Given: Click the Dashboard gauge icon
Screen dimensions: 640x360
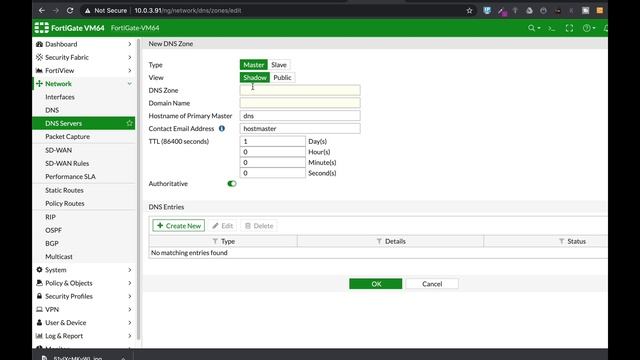Looking at the screenshot, I should point(39,44).
